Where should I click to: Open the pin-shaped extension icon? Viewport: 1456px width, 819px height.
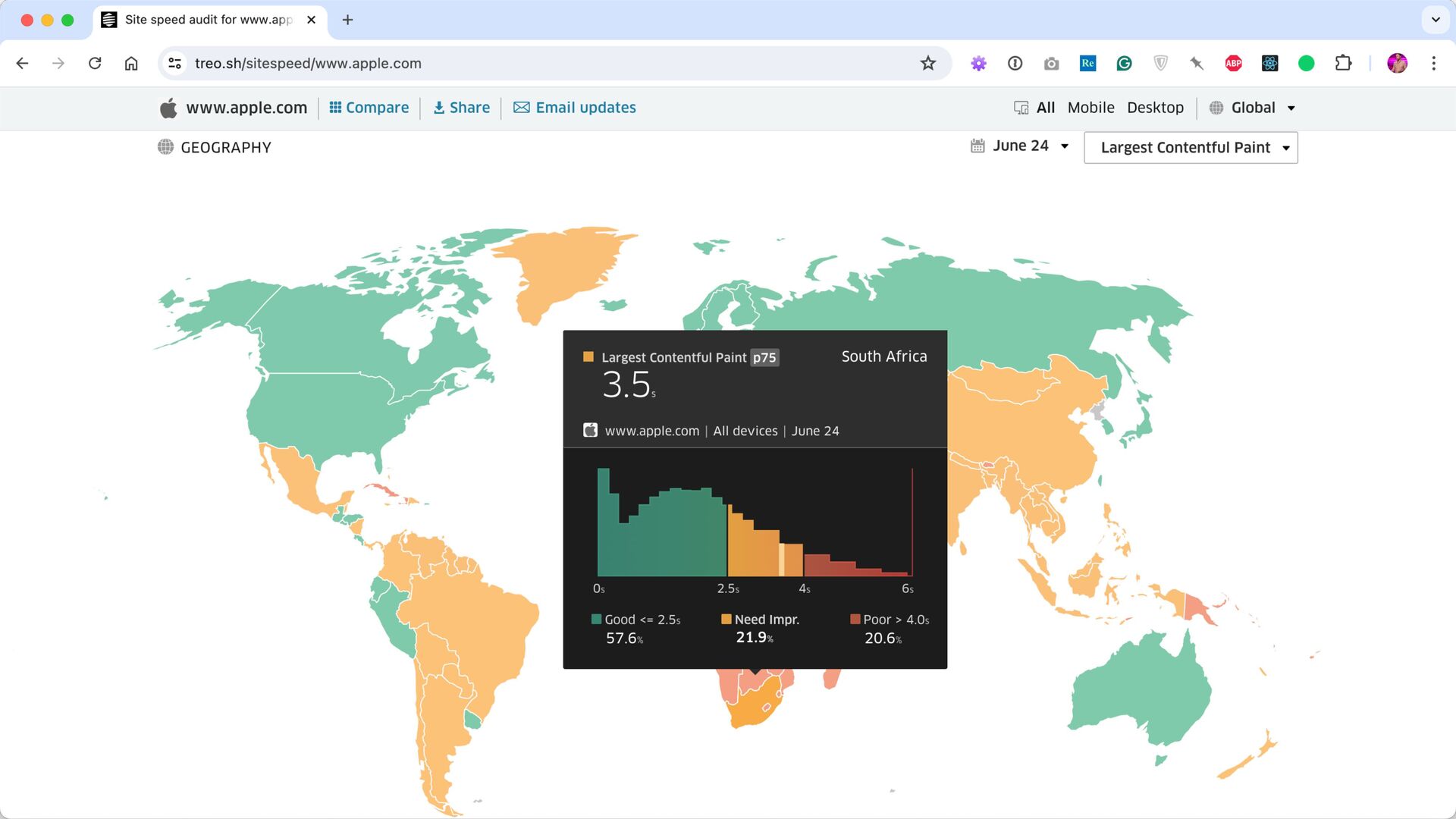point(1197,64)
